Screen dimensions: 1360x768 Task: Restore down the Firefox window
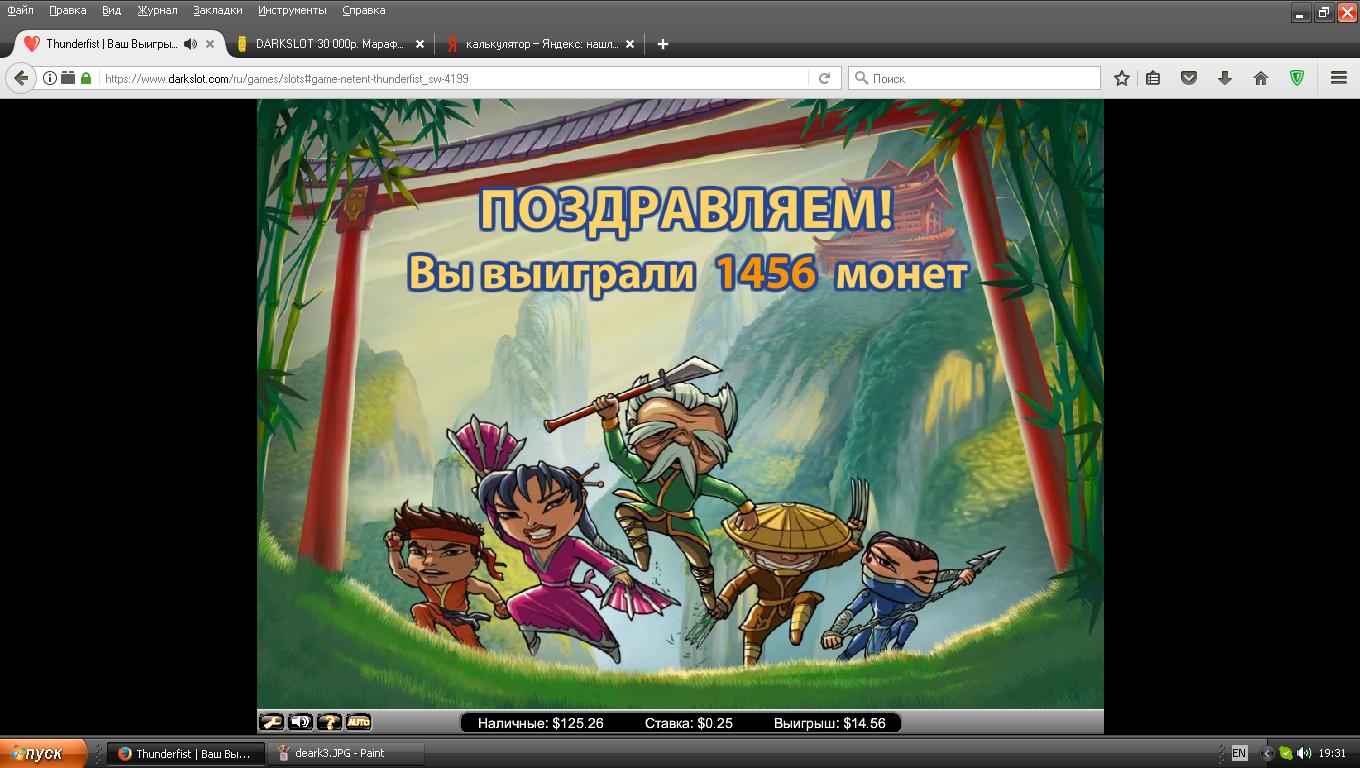[1324, 12]
